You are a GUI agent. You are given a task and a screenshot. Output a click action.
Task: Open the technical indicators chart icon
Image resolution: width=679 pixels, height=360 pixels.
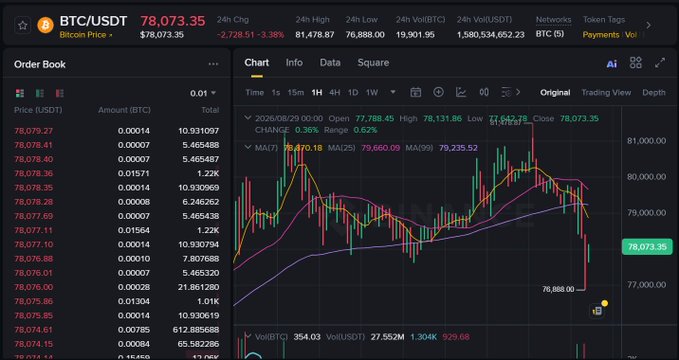click(461, 92)
